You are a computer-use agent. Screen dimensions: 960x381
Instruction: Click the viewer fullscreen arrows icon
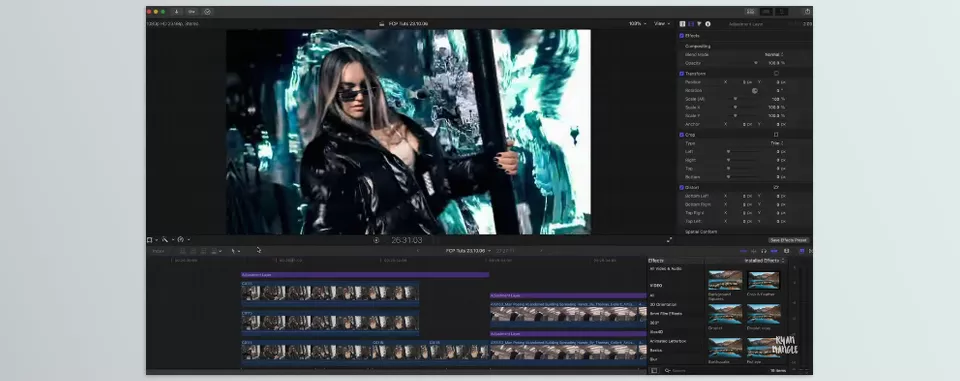tap(669, 240)
